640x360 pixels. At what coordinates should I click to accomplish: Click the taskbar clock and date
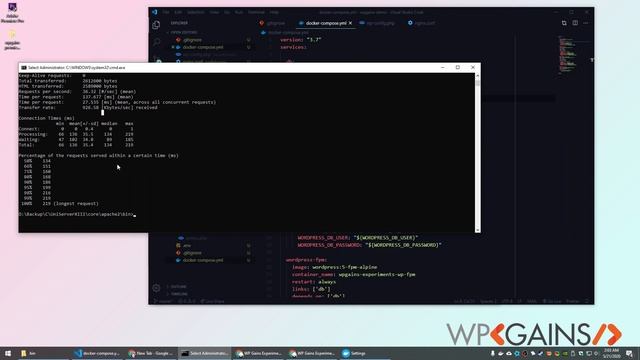pos(611,353)
